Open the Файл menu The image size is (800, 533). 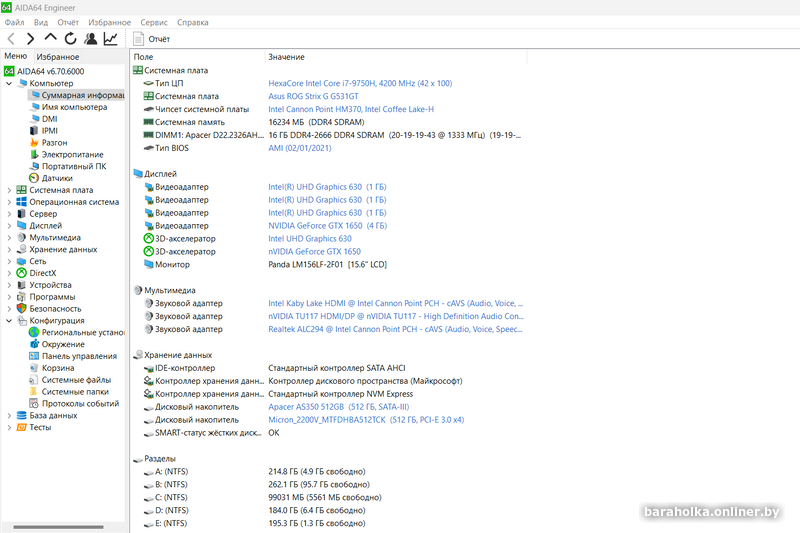(x=14, y=22)
